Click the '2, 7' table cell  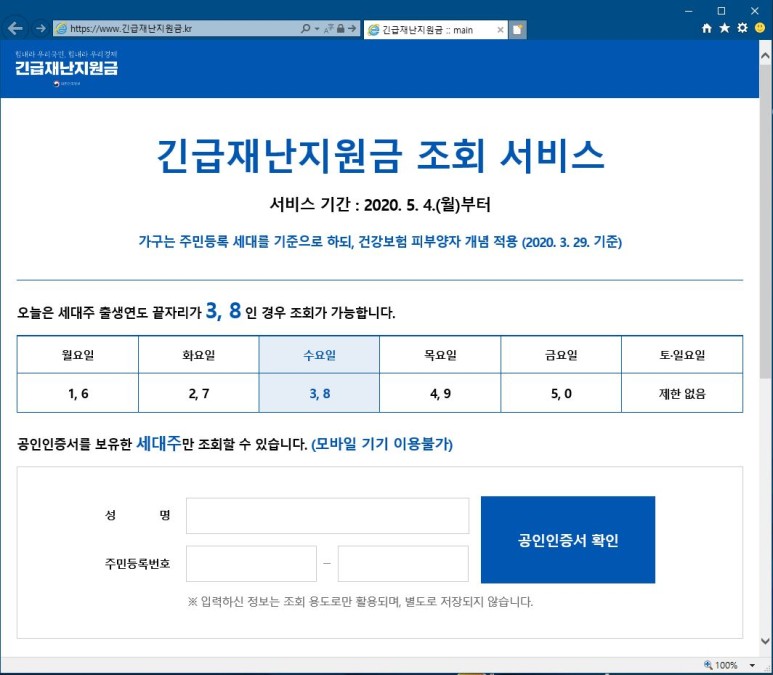pyautogui.click(x=199, y=393)
